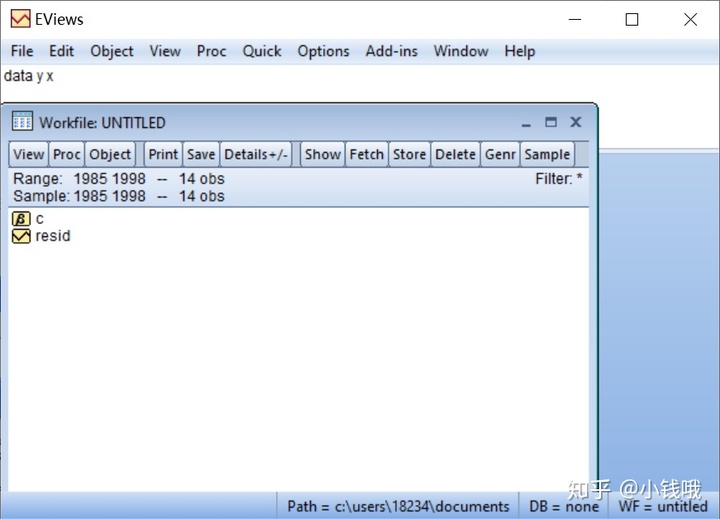Open the Edit menu
The width and height of the screenshot is (720, 519).
[62, 51]
